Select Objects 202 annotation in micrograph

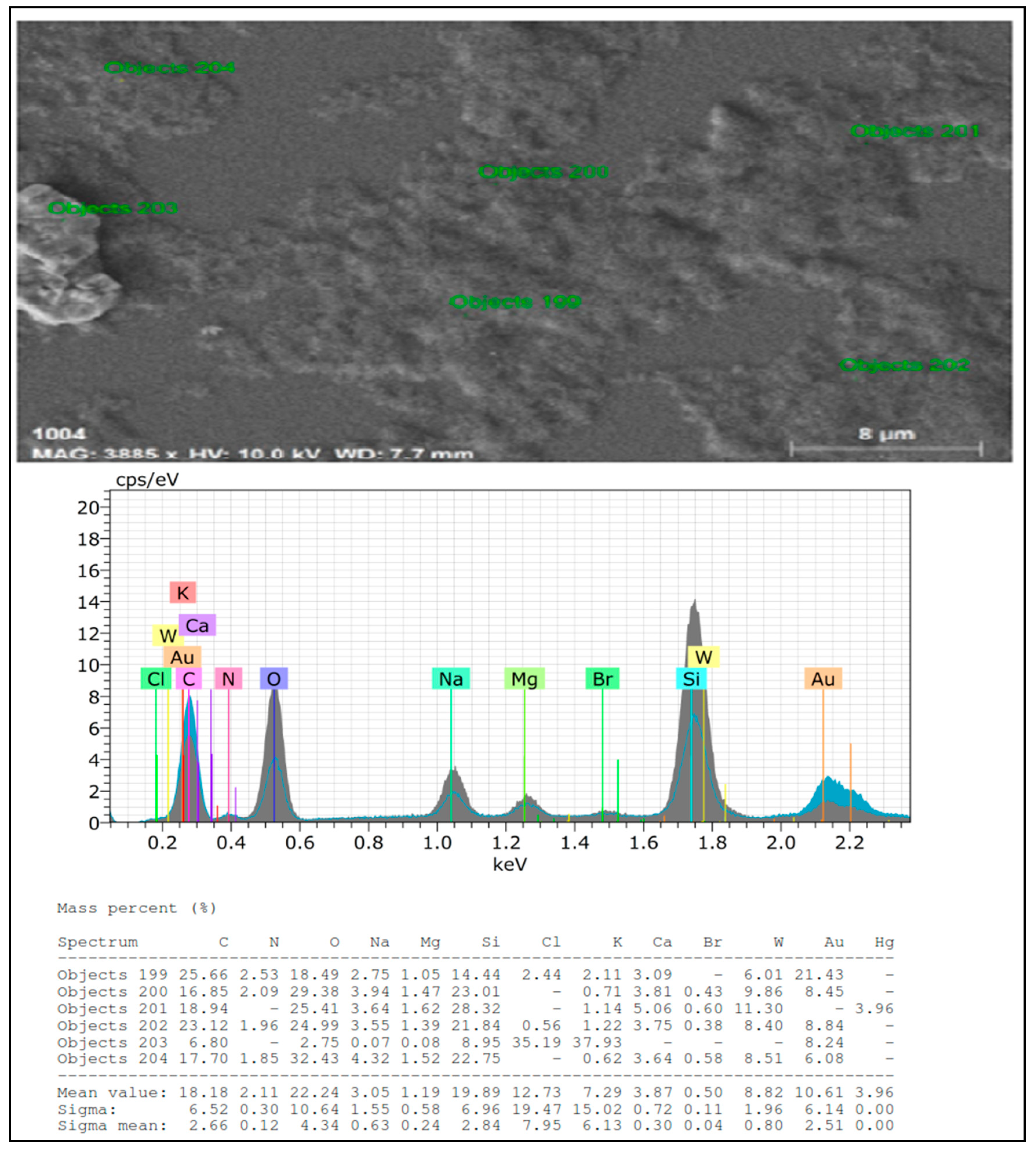(904, 365)
